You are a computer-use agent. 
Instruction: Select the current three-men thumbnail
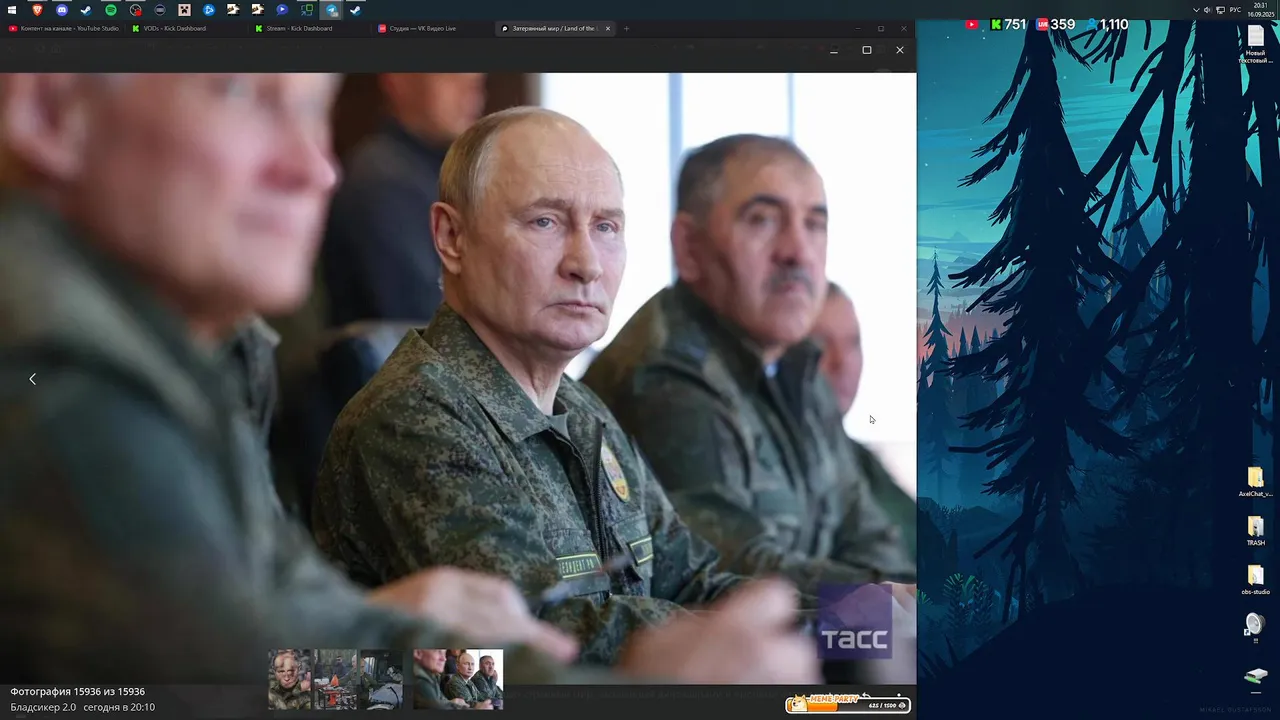458,679
